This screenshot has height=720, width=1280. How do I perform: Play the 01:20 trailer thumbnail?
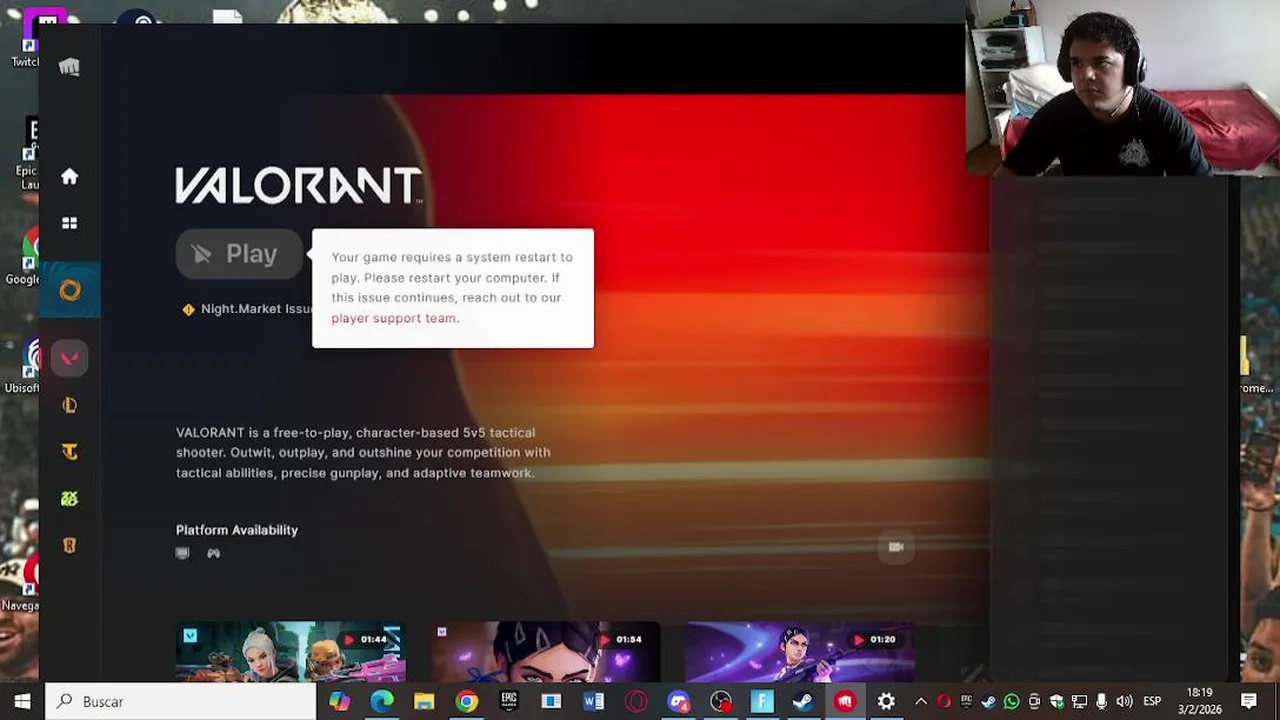(800, 651)
